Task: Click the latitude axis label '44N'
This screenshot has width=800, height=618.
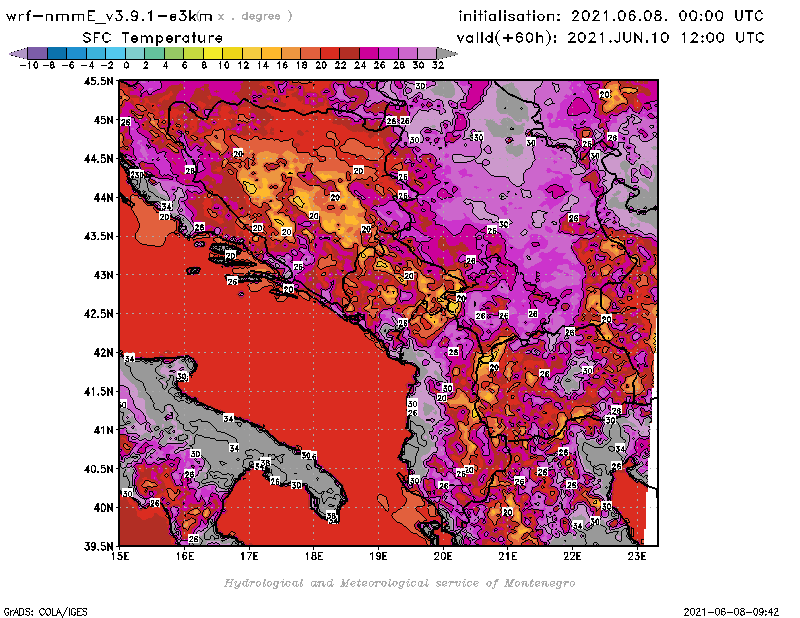Action: (104, 197)
